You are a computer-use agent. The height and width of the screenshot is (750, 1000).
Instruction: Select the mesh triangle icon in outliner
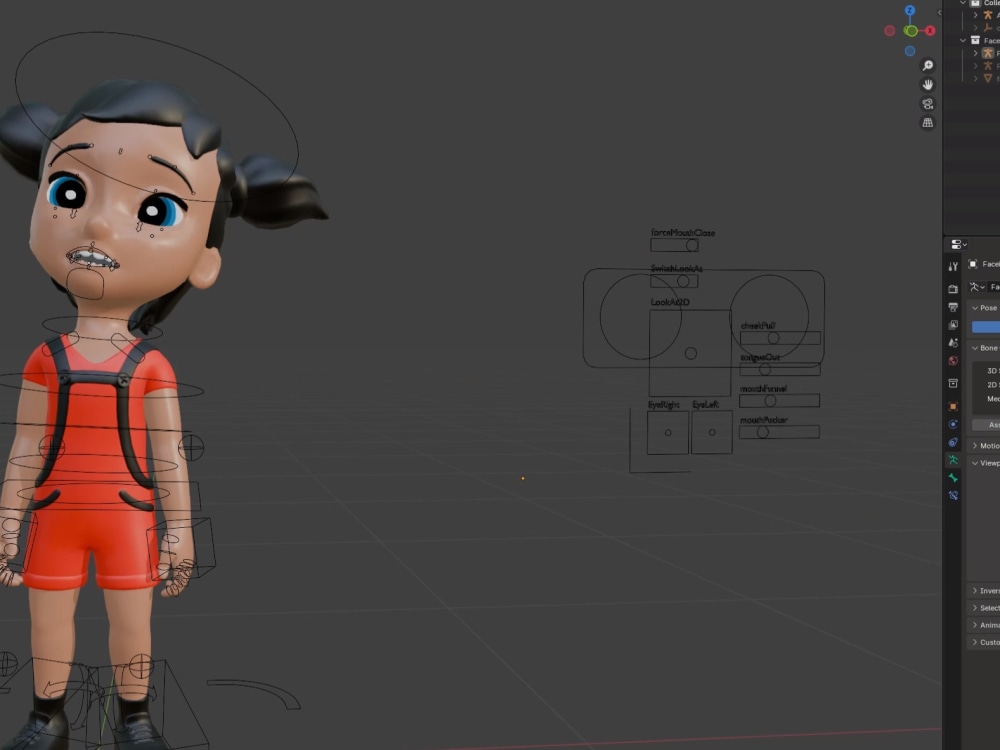[x=988, y=78]
